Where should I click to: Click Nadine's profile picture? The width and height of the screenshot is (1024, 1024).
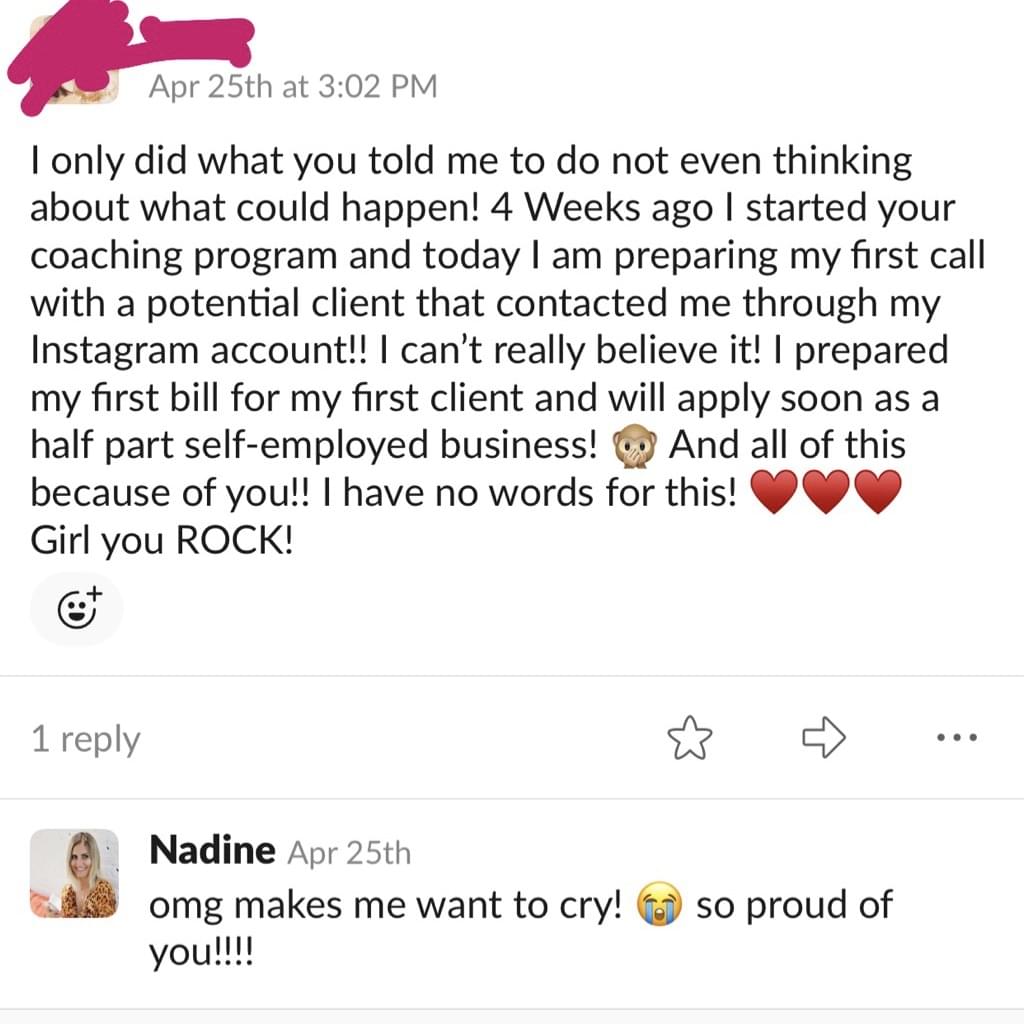coord(74,873)
